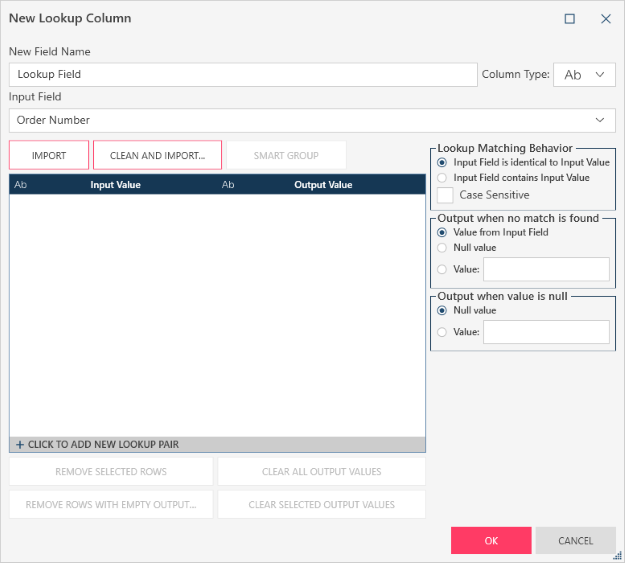This screenshot has height=563, width=625.
Task: Click the Value text box under no match
Action: coord(546,269)
